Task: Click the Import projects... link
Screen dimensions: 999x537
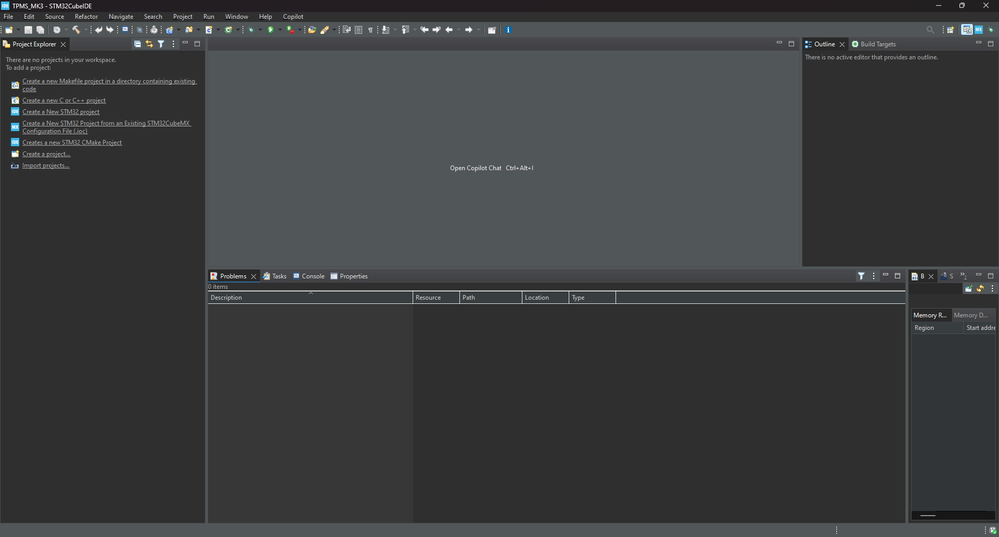Action: tap(46, 165)
